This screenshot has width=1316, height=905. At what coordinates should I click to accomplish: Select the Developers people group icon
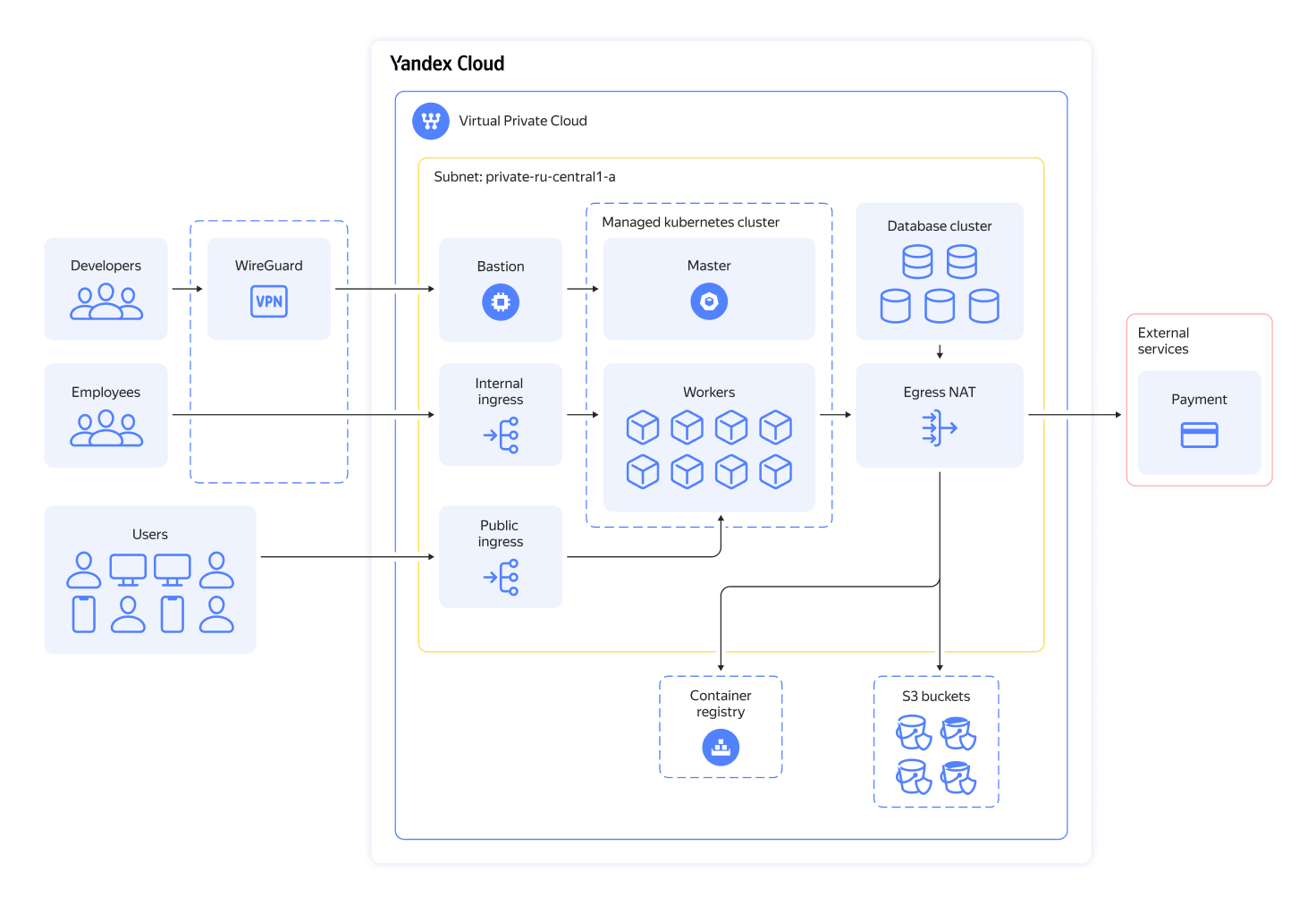coord(106,302)
